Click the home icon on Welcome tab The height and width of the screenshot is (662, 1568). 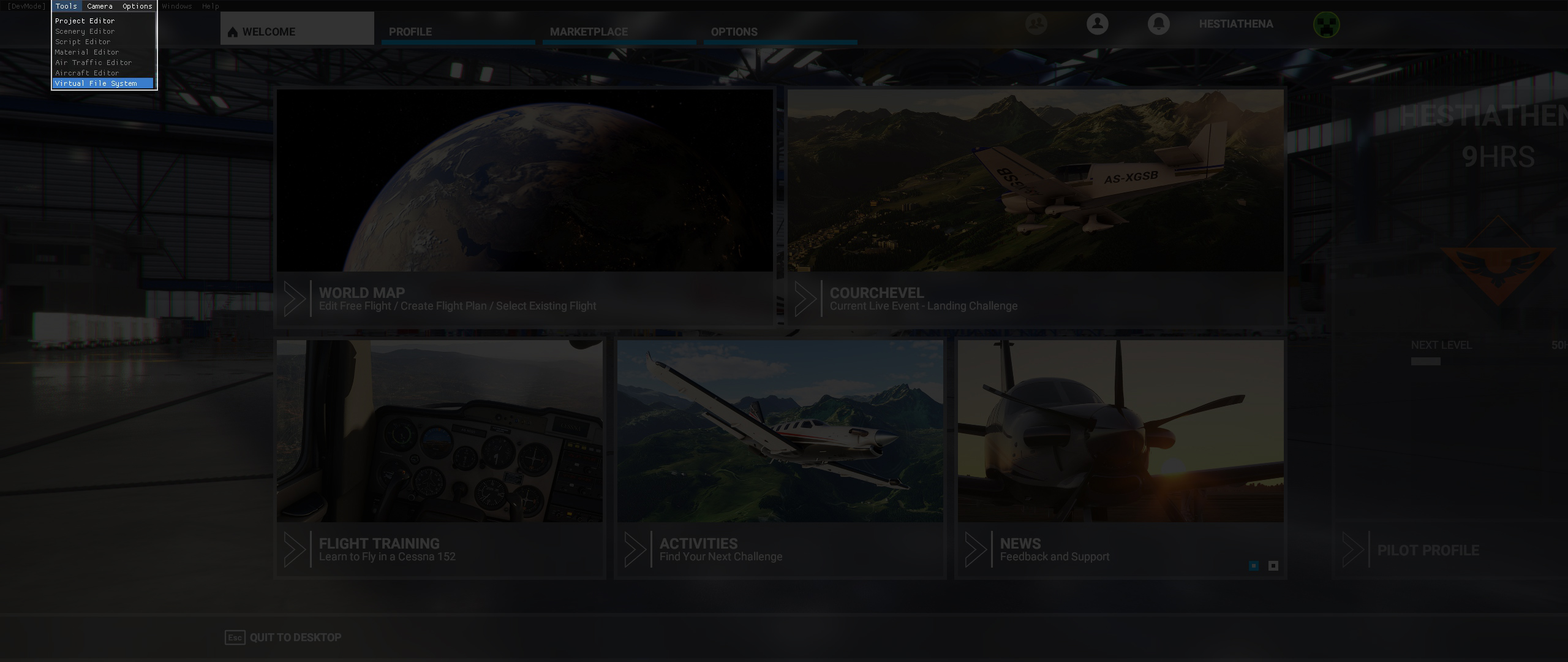(233, 32)
